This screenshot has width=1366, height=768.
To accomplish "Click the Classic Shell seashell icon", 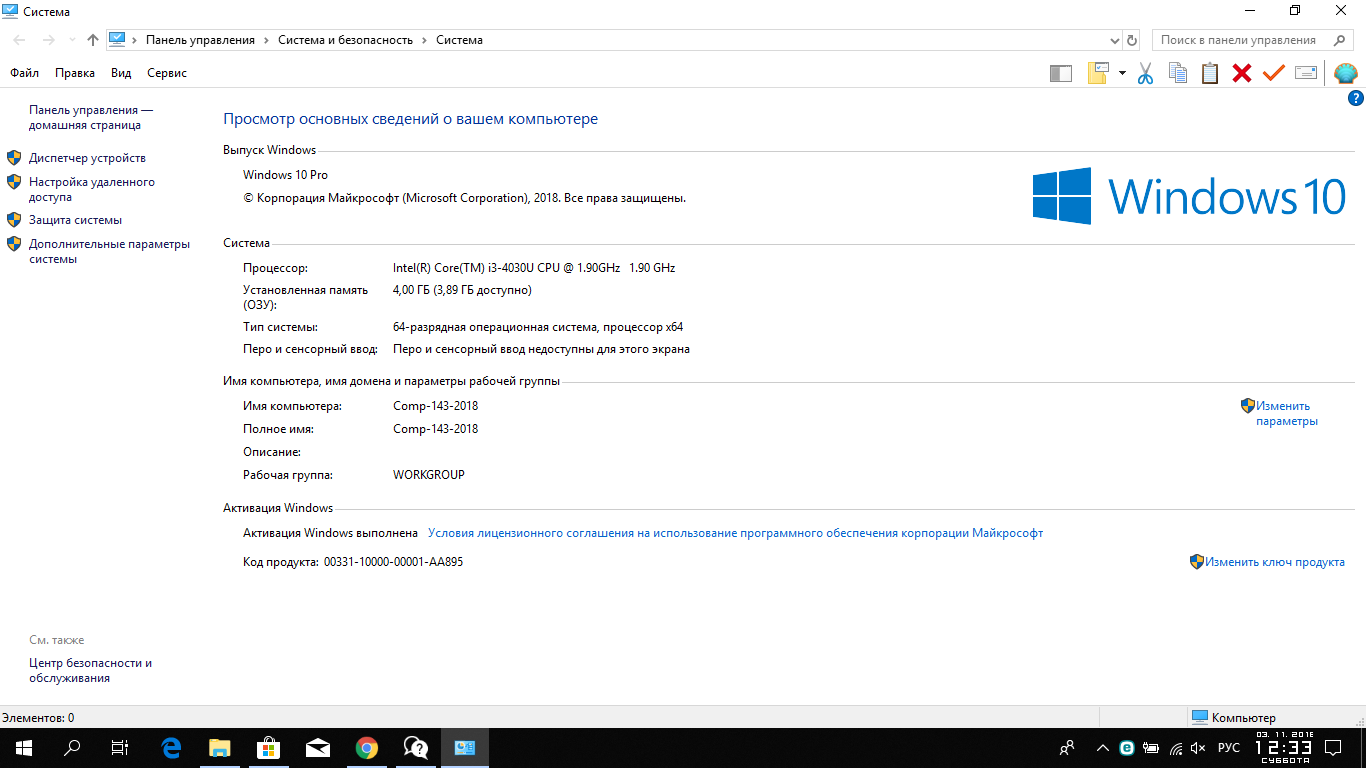I will pyautogui.click(x=1346, y=73).
